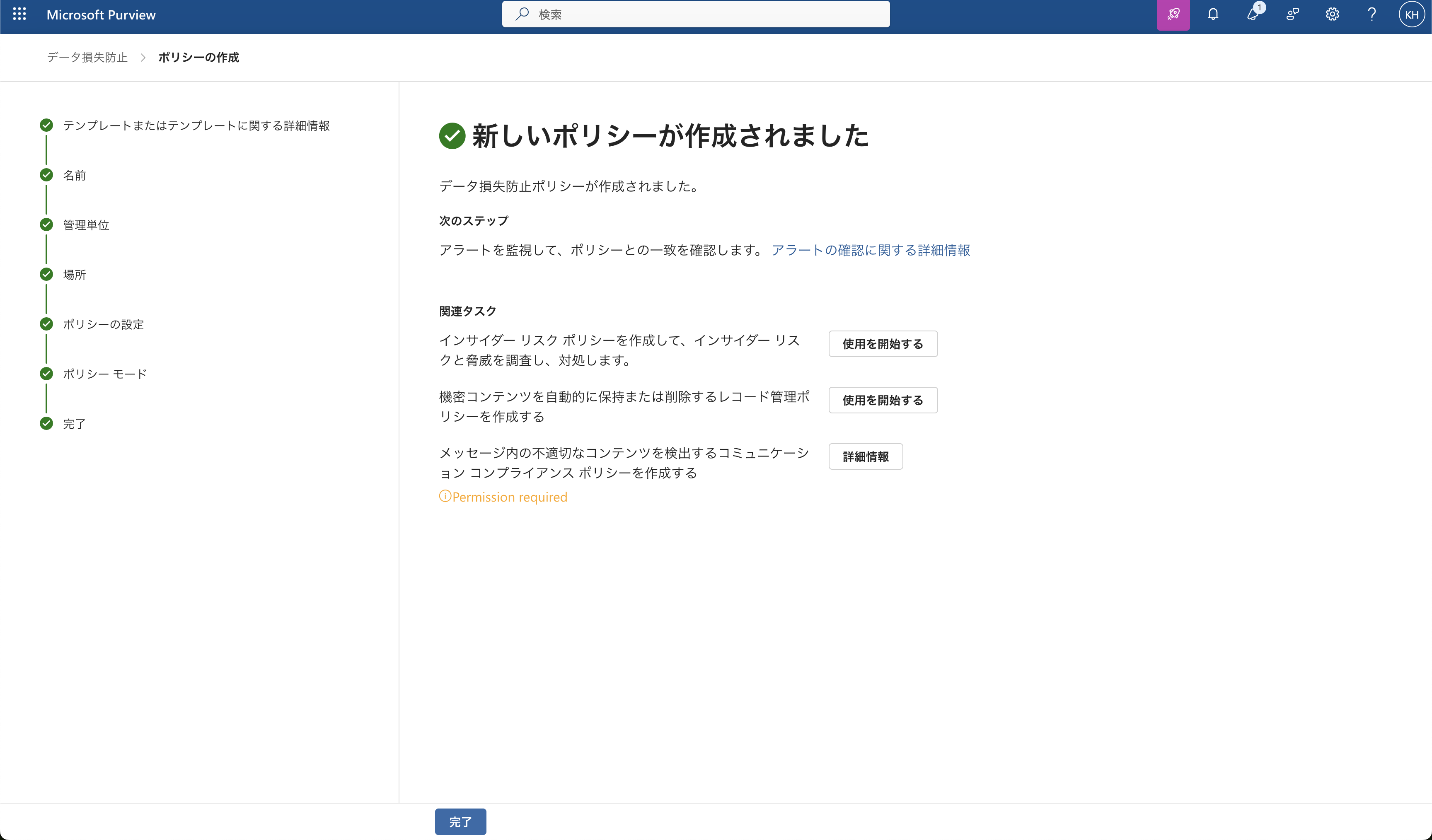Image resolution: width=1432 pixels, height=840 pixels.
Task: Open the app launcher waffle icon
Action: pyautogui.click(x=19, y=14)
